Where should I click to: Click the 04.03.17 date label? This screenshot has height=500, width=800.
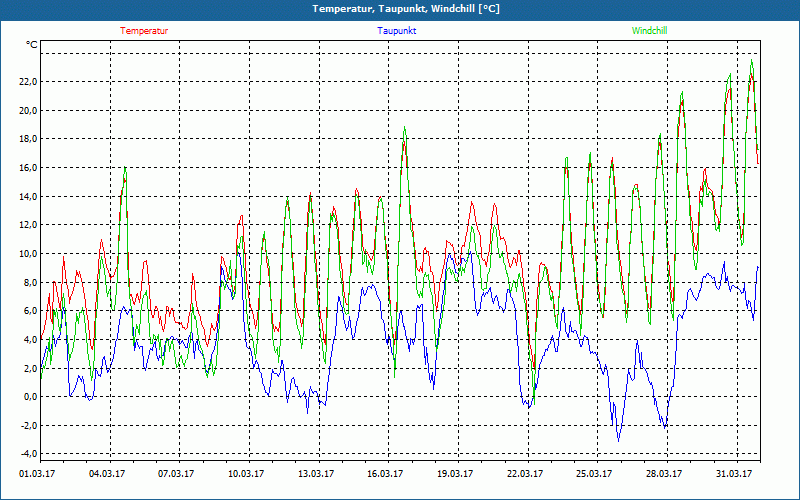click(107, 474)
